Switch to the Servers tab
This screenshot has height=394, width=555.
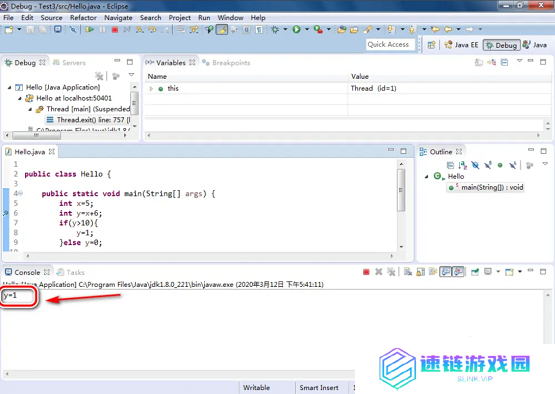[69, 63]
